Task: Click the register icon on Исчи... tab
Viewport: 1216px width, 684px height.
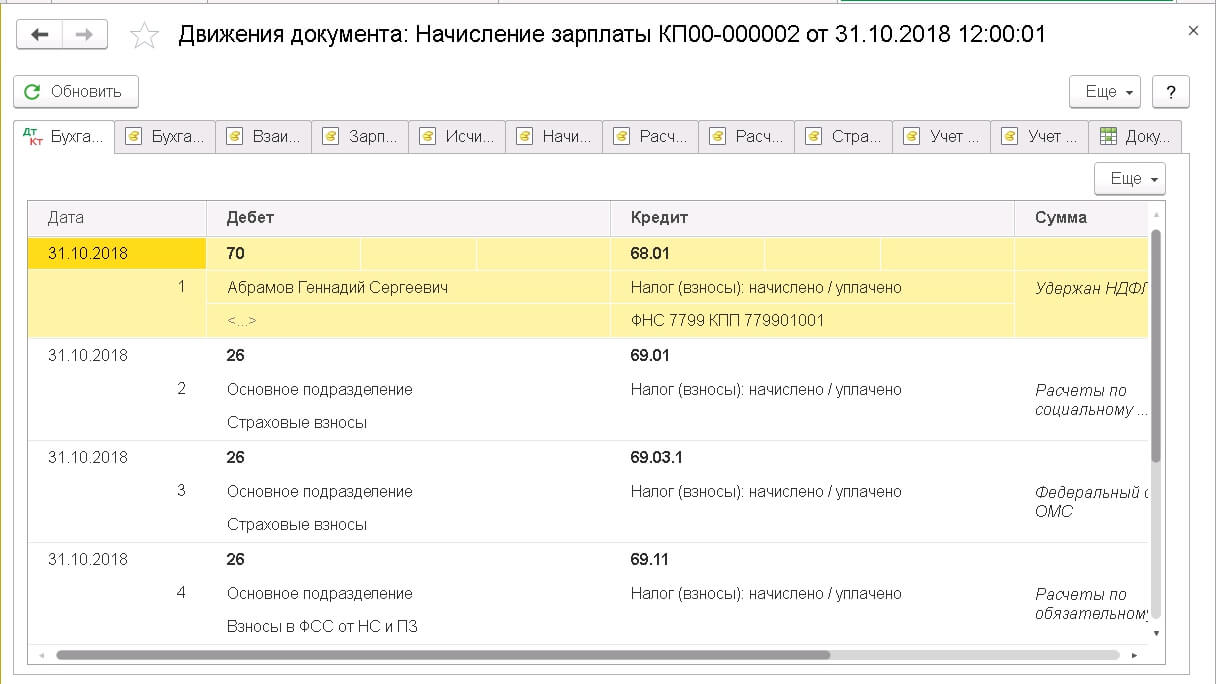Action: (x=428, y=137)
